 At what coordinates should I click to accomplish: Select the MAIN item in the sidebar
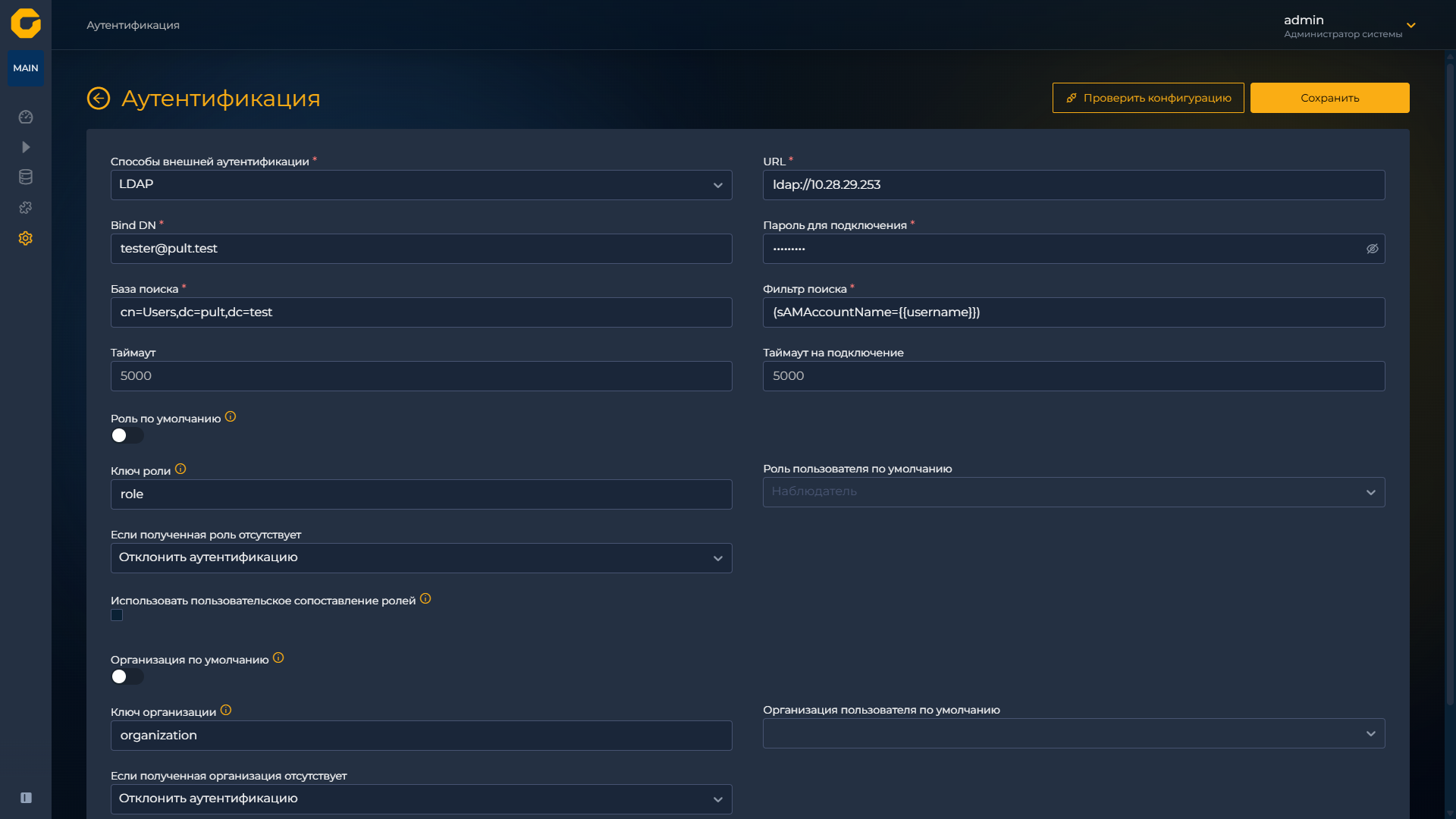[26, 68]
